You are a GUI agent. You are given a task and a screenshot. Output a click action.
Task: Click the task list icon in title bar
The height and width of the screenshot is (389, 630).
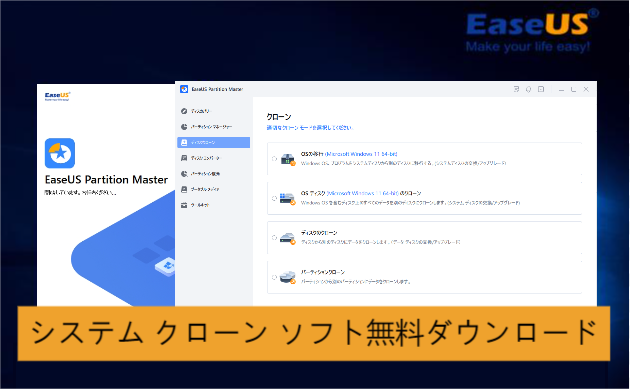516,89
